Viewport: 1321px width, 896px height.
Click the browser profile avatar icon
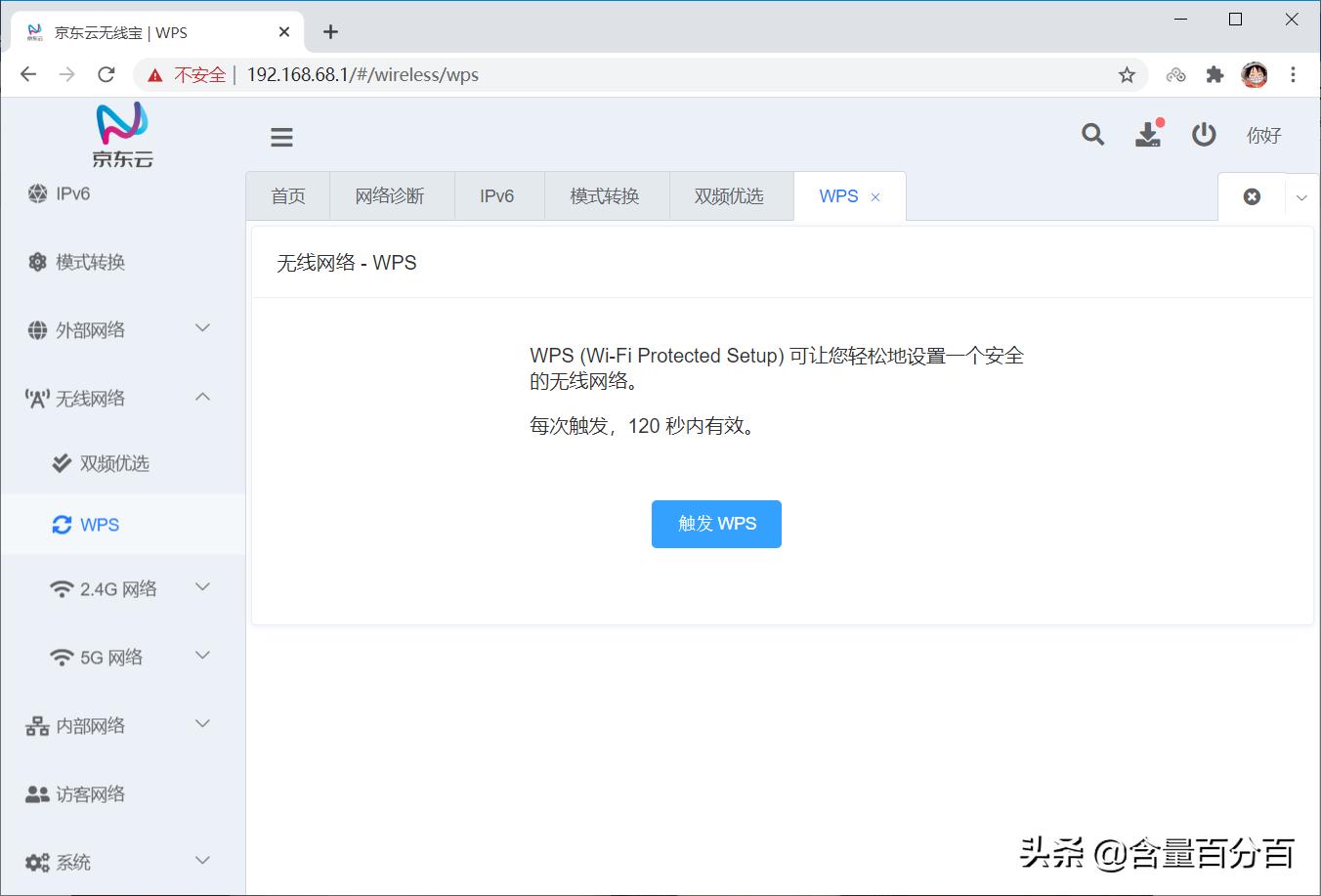pos(1255,74)
